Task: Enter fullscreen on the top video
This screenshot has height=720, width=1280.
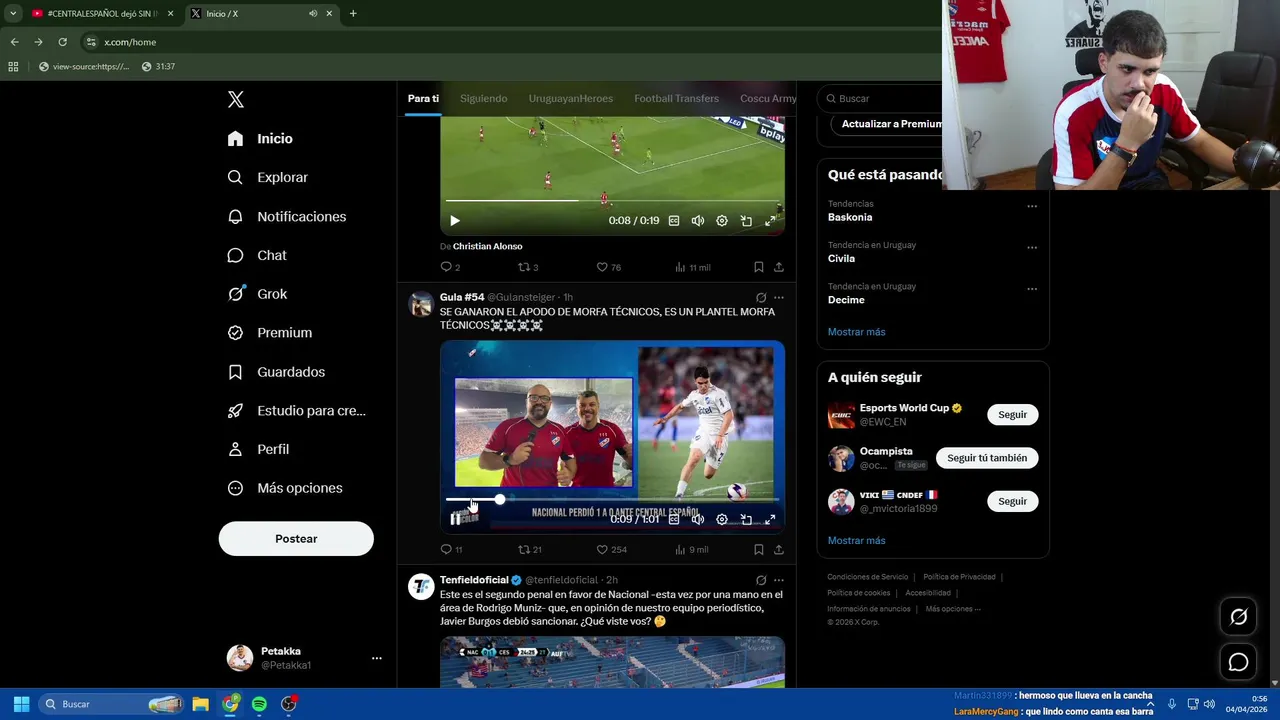Action: coord(770,221)
